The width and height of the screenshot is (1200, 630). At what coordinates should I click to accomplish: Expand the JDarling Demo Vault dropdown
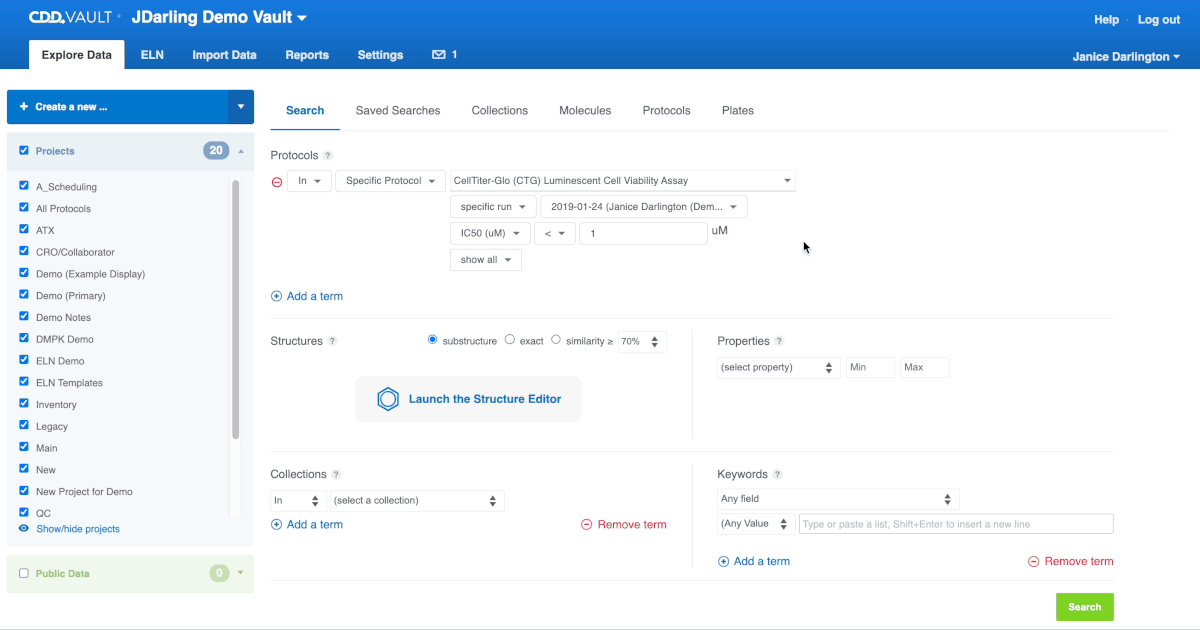click(x=302, y=18)
